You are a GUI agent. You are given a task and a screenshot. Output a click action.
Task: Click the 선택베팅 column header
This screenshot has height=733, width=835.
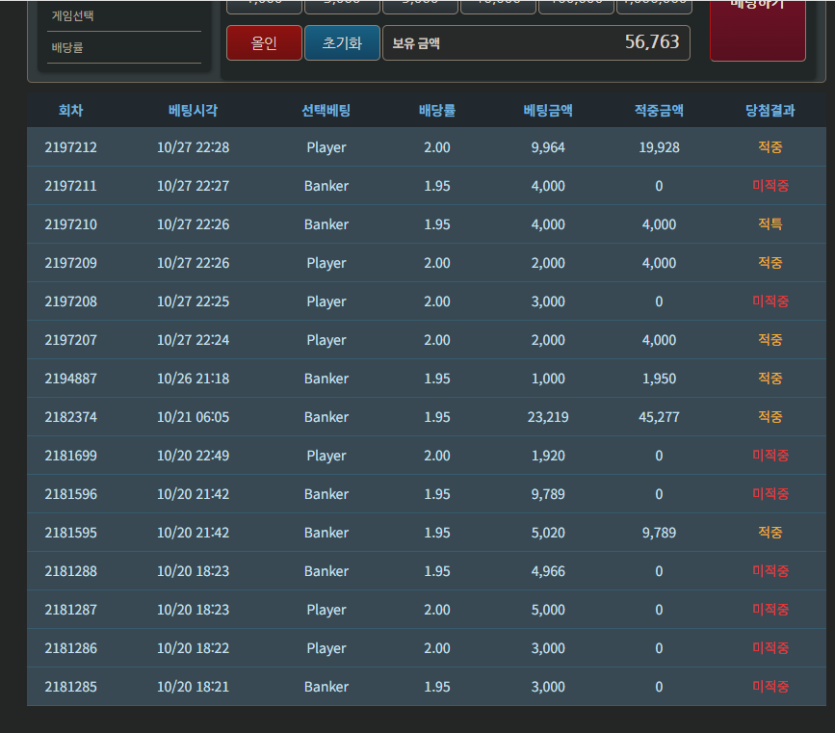pyautogui.click(x=326, y=110)
